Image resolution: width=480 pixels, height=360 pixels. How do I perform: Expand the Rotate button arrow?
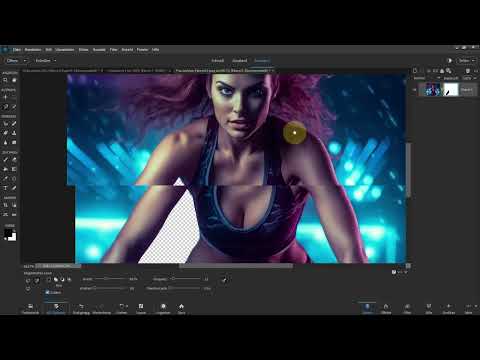tap(127, 306)
